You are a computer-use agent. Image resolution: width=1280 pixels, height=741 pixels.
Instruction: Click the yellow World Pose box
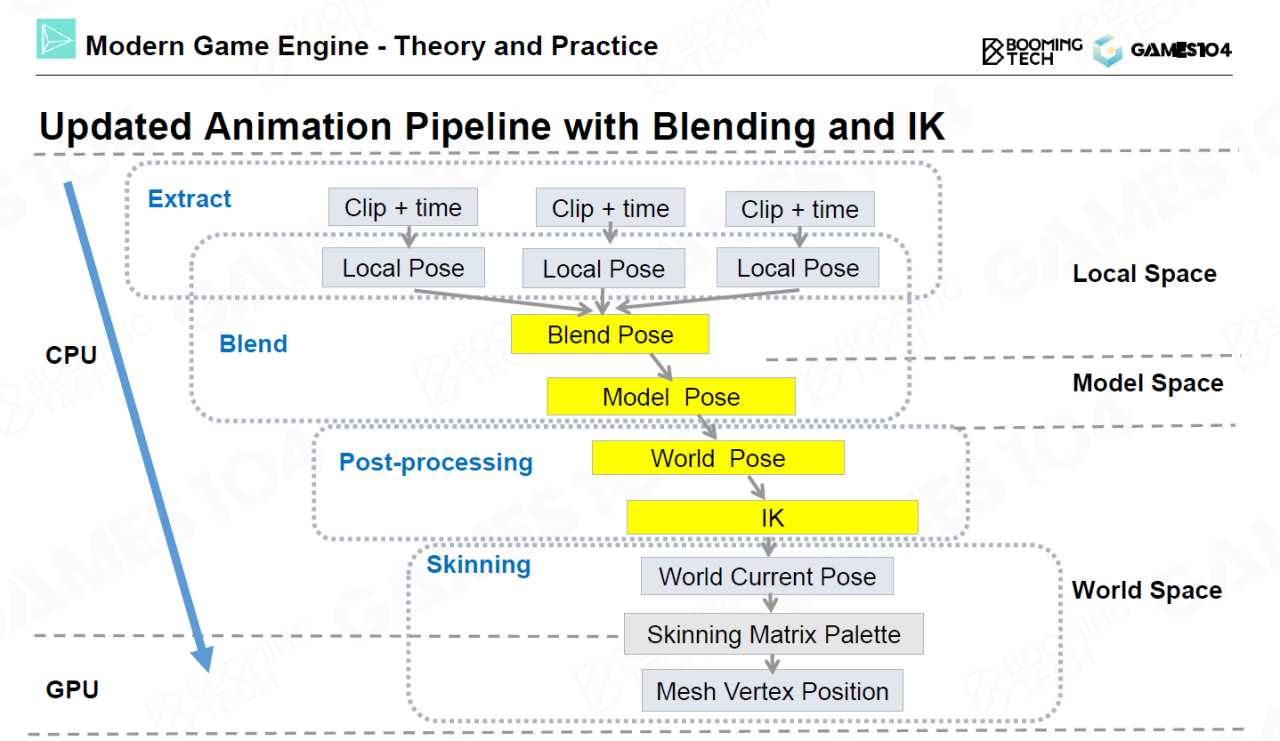point(718,459)
